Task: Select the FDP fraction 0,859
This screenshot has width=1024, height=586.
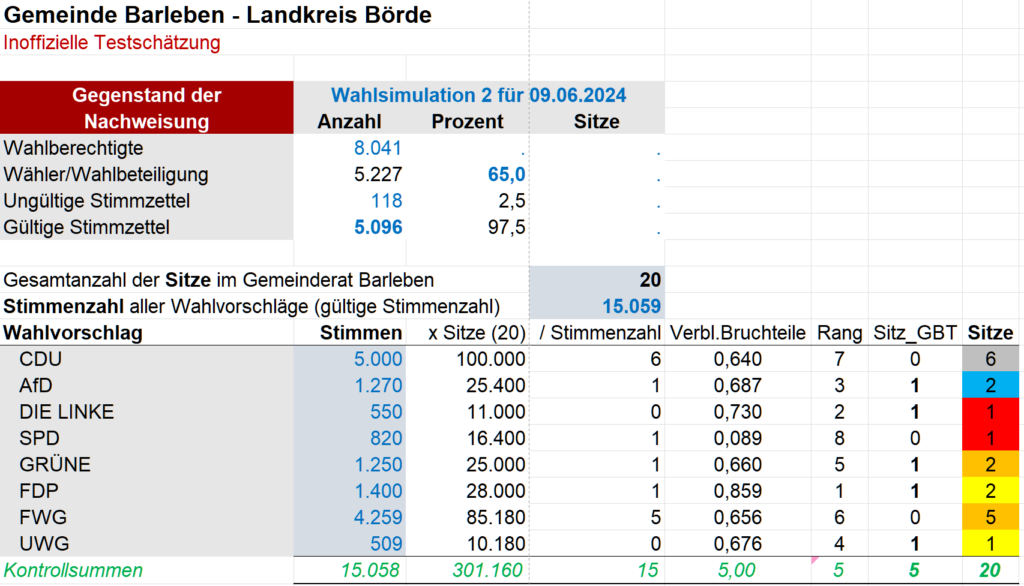Action: pyautogui.click(x=738, y=491)
